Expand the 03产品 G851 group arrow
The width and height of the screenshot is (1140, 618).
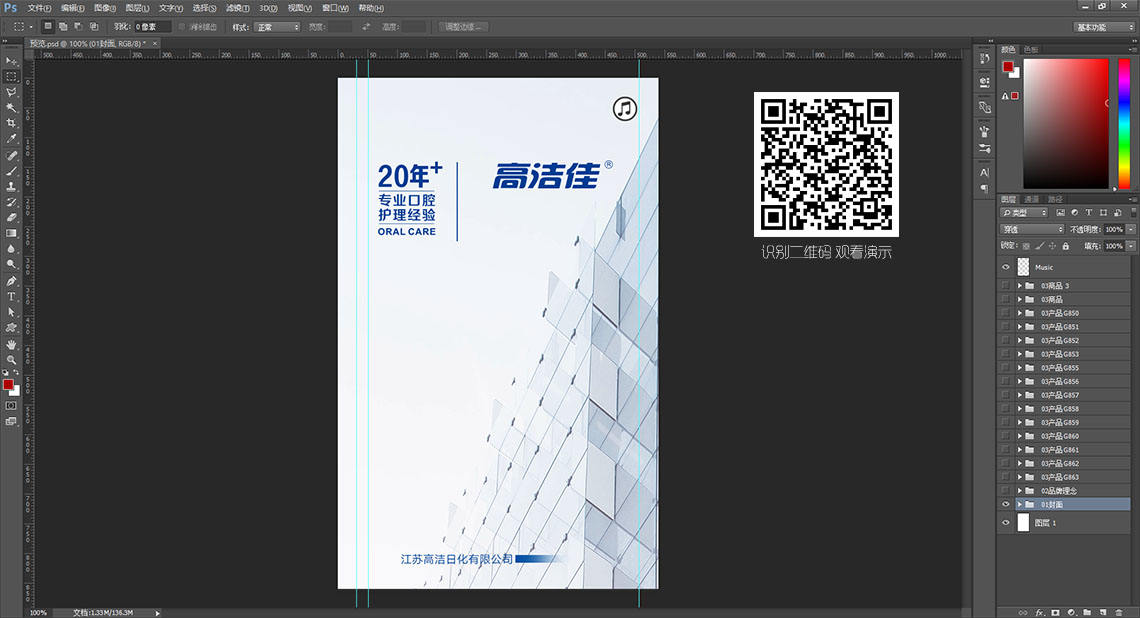(x=1020, y=326)
